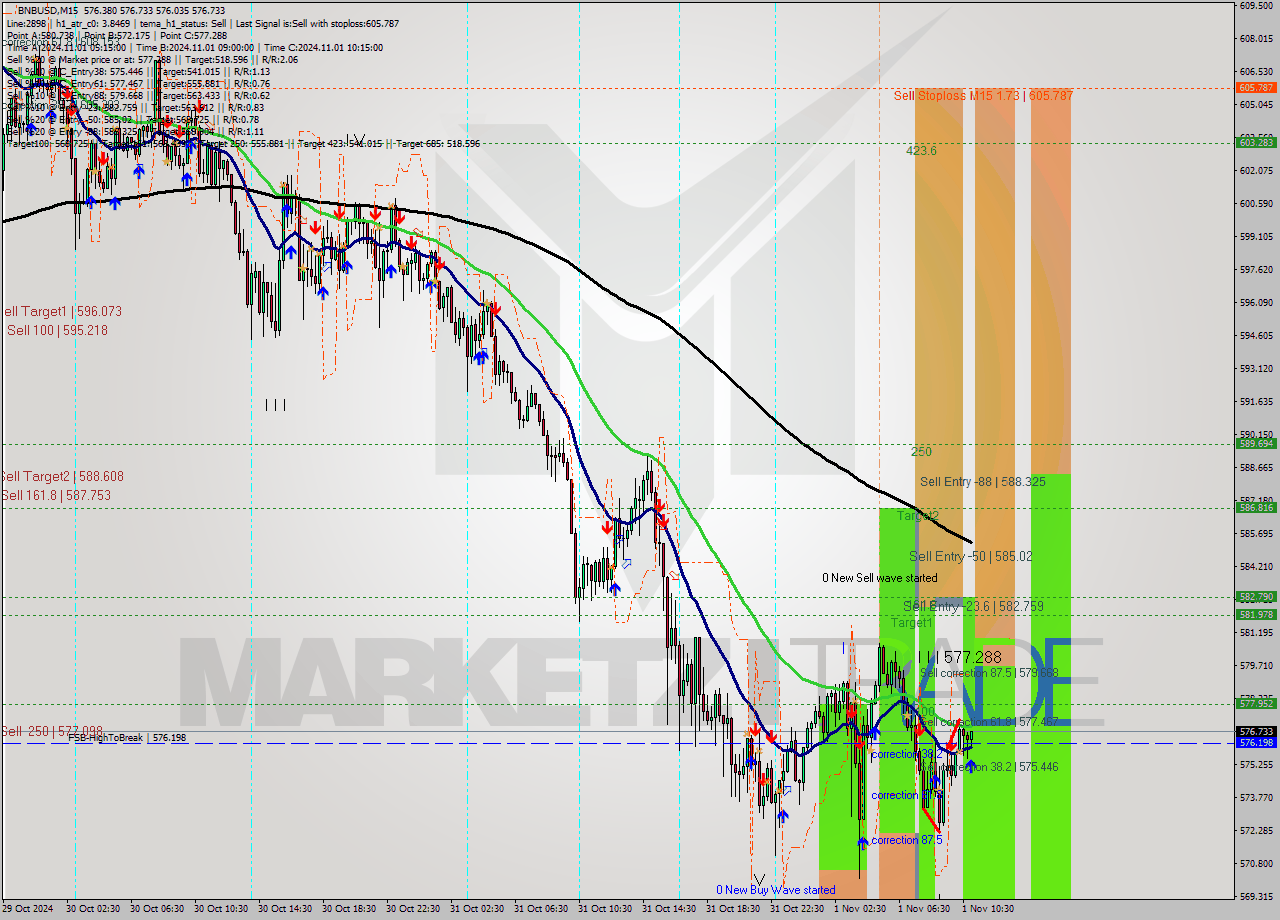1280x920 pixels.
Task: Click the 599.105 price scale value
Action: [x=1256, y=236]
